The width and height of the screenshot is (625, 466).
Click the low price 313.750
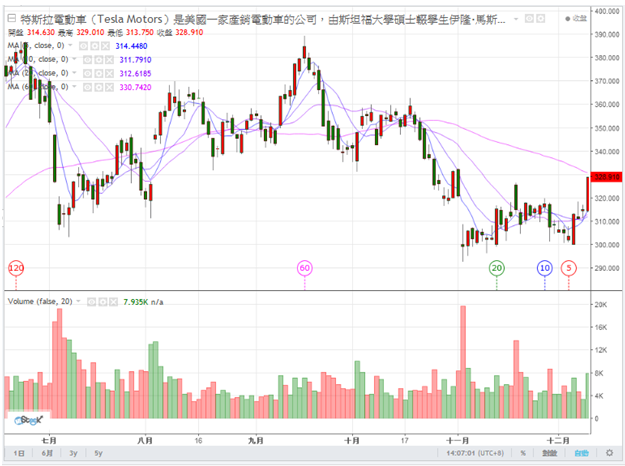(140, 32)
